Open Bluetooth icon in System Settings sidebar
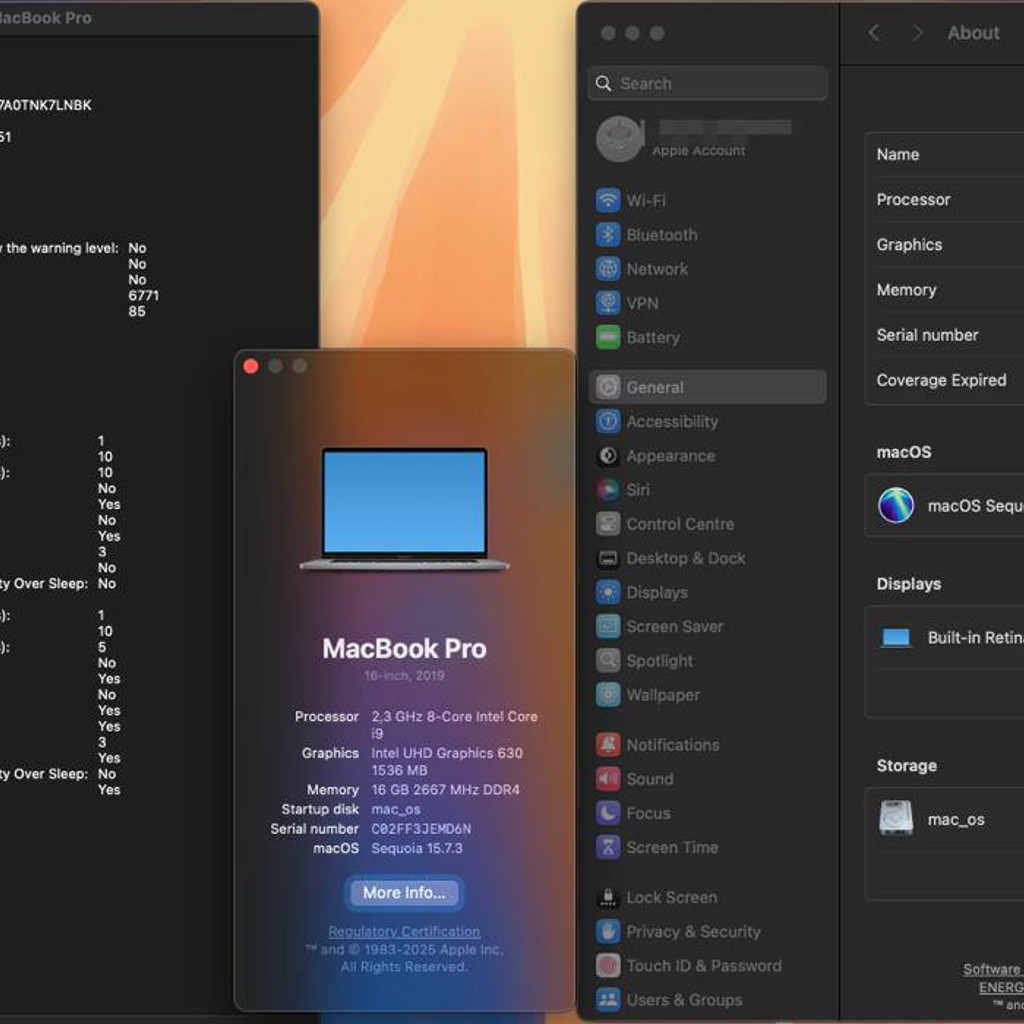The height and width of the screenshot is (1024, 1024). coord(607,234)
